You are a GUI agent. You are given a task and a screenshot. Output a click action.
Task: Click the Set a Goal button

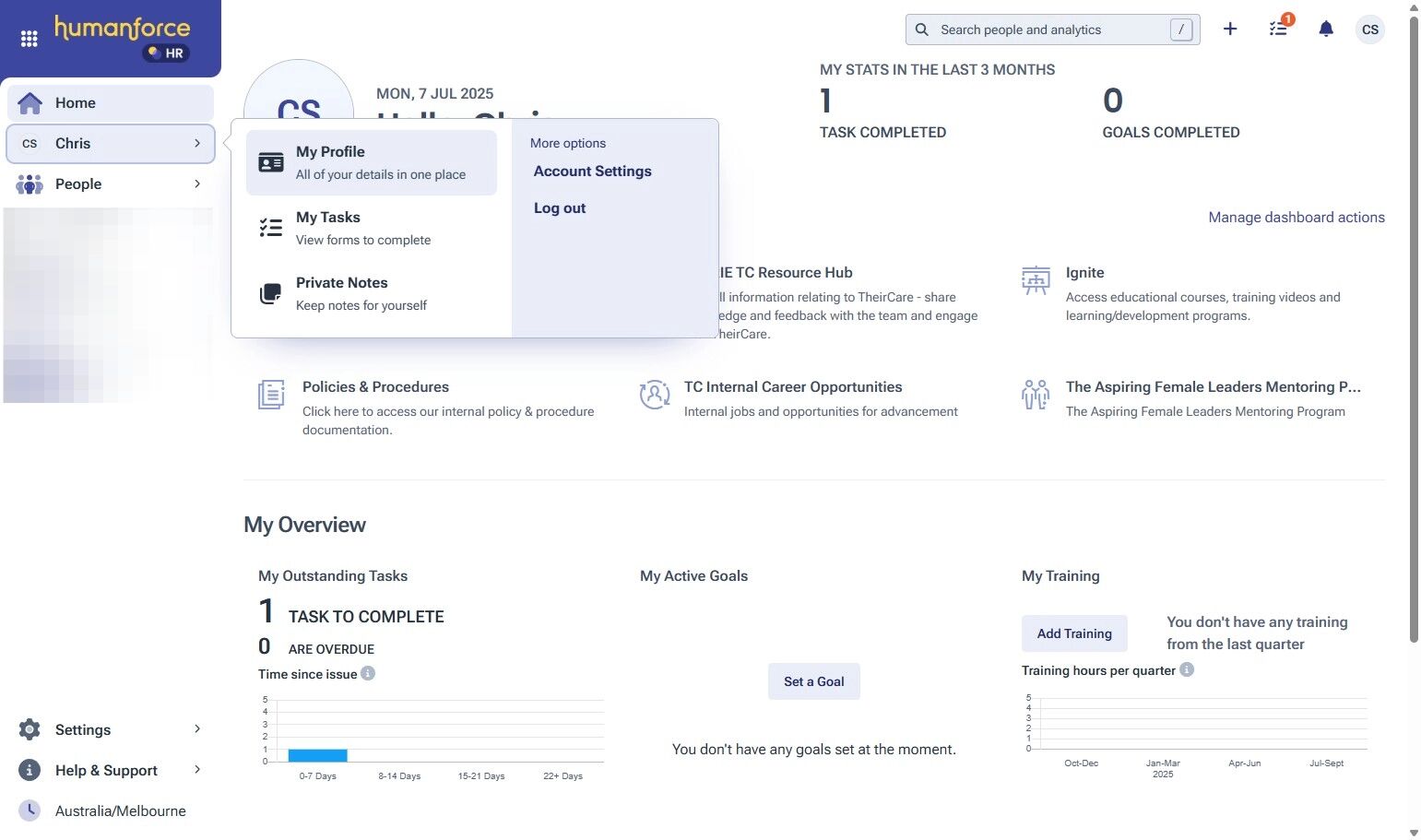pos(814,681)
